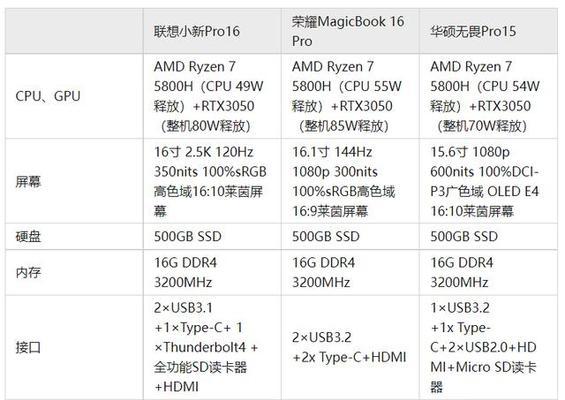Screen dimensions: 565x400
Task: Click the 内存 row label
Action: click(74, 272)
